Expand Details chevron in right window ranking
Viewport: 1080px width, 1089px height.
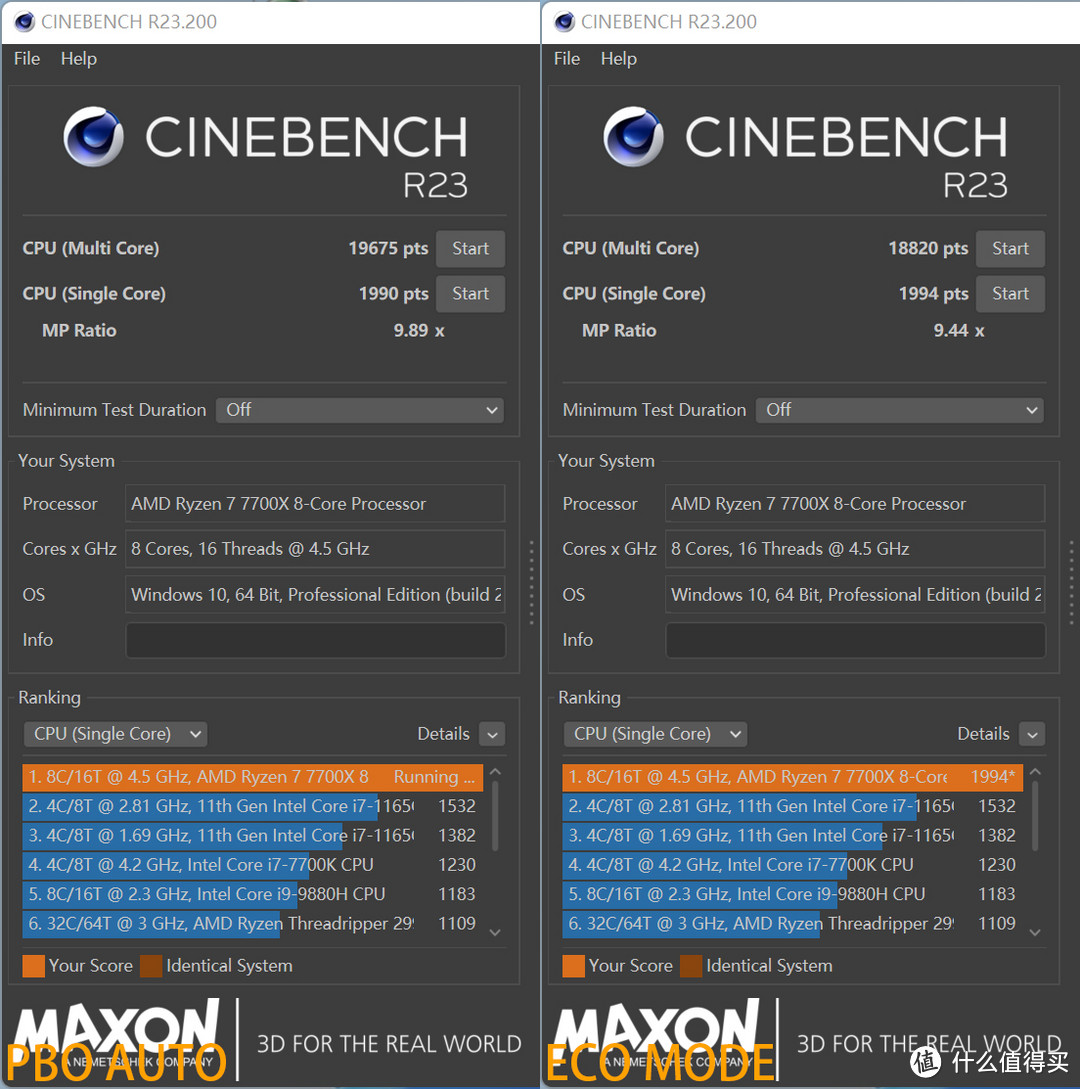point(1032,735)
